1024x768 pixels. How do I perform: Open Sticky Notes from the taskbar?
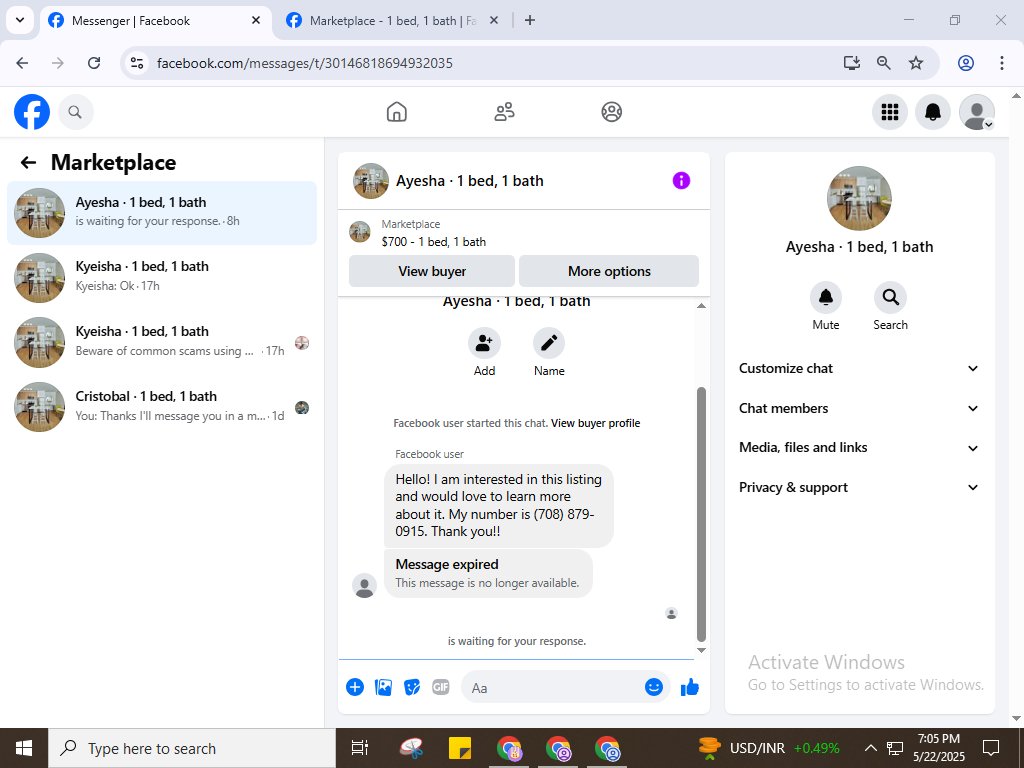point(460,748)
